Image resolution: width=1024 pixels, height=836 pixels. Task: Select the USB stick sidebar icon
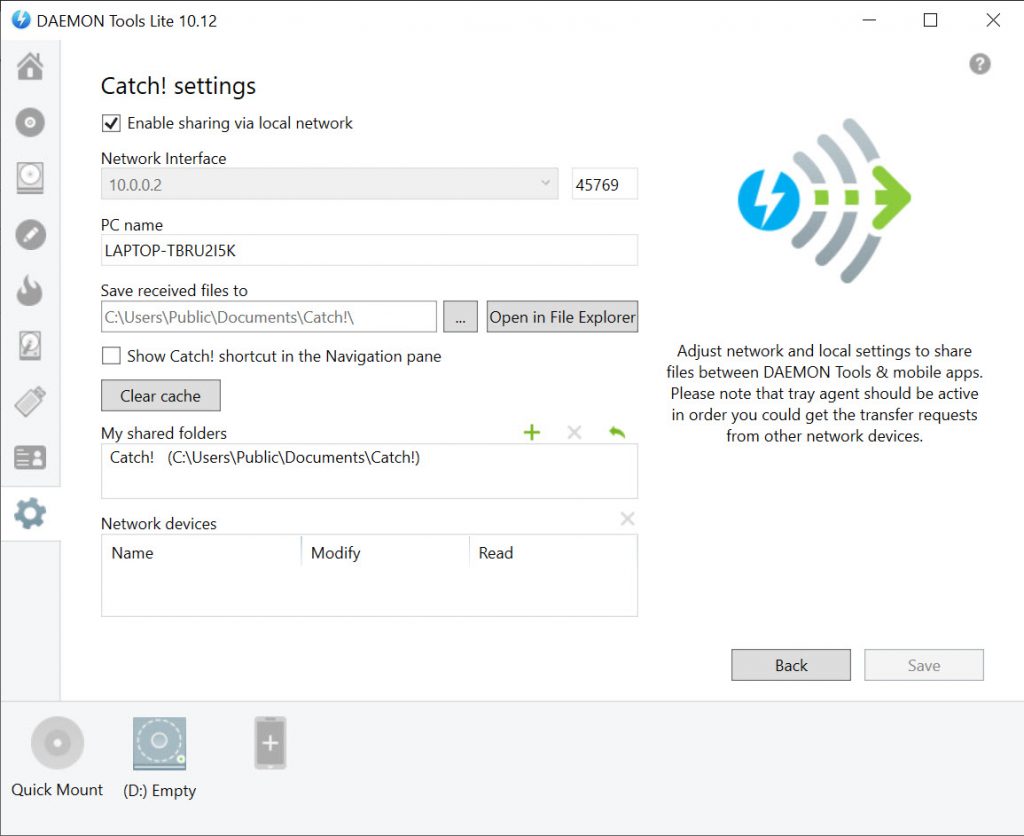[30, 403]
